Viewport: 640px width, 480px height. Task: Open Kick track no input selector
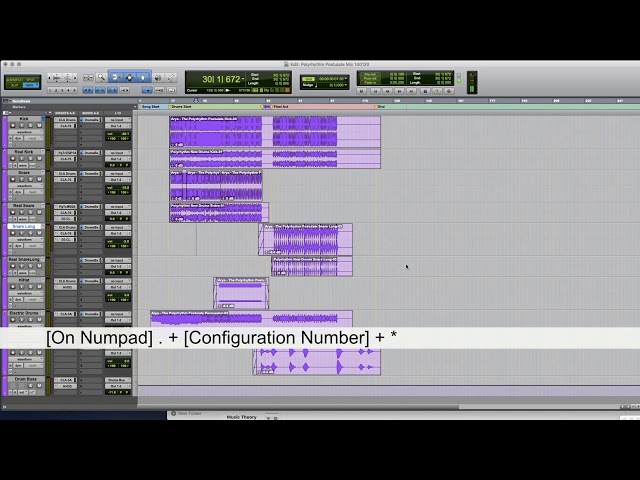[118, 120]
